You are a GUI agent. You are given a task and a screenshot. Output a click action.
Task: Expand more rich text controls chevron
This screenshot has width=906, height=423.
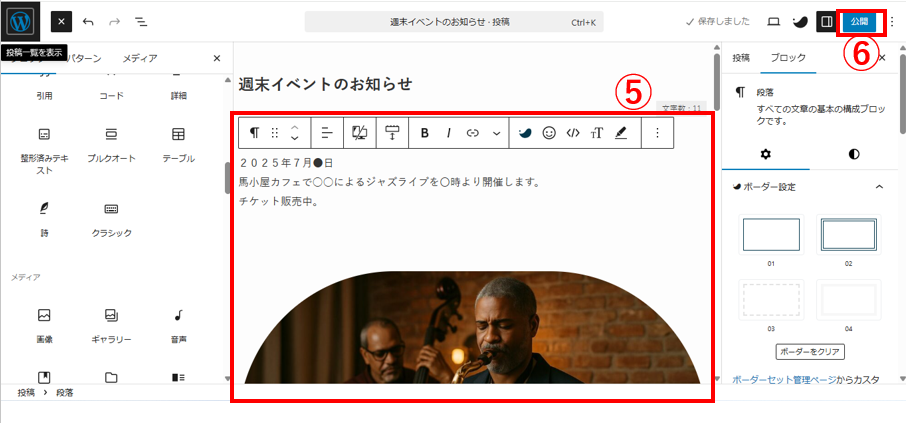click(x=496, y=133)
